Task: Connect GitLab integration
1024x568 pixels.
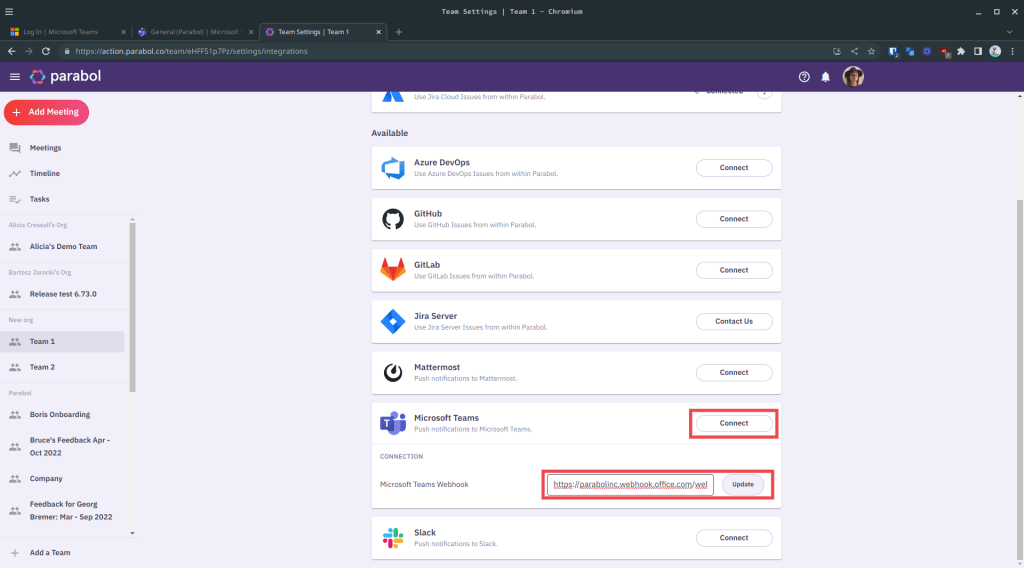Action: pyautogui.click(x=734, y=270)
